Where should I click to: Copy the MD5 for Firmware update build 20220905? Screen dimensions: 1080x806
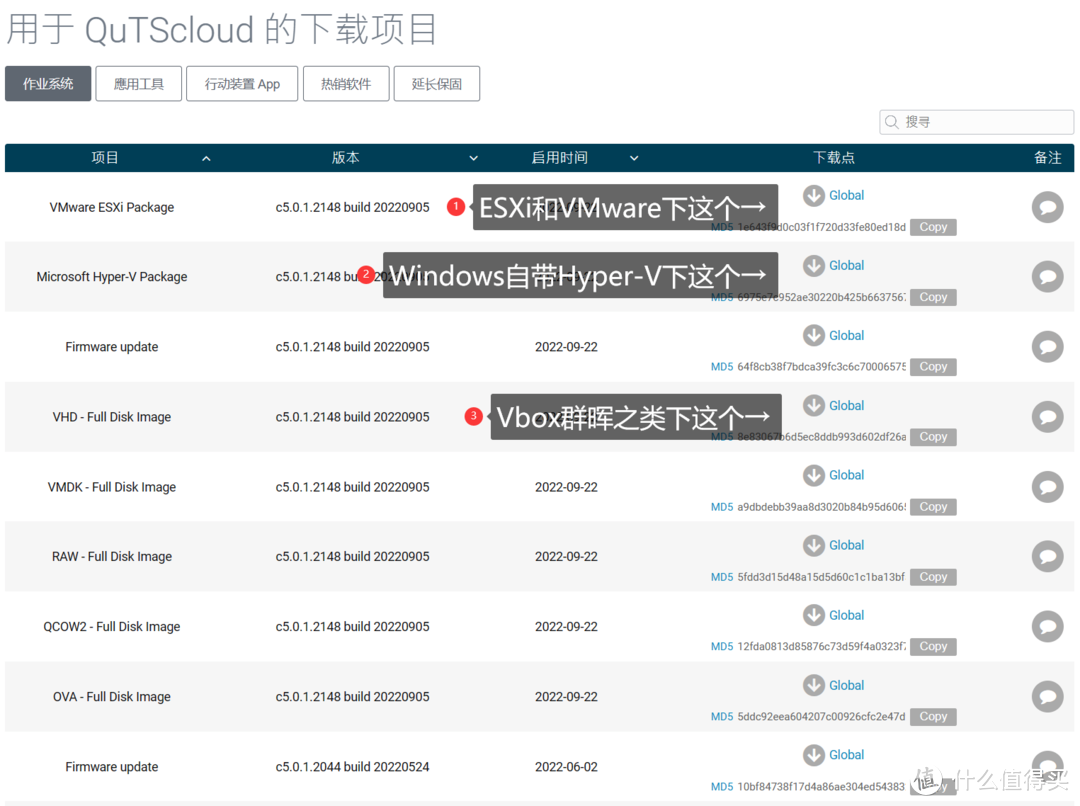pos(933,366)
